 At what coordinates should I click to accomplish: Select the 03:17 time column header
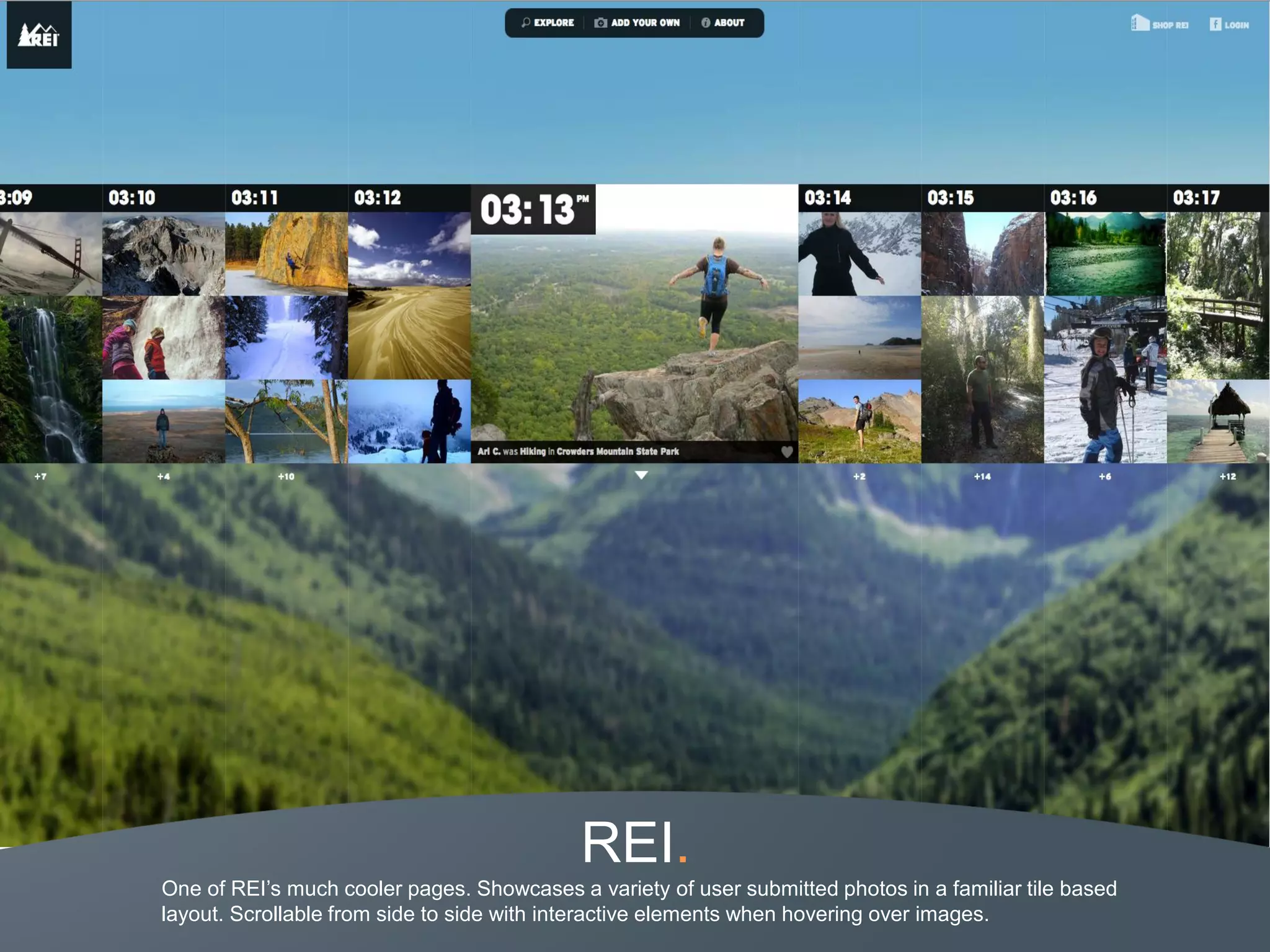point(1218,198)
